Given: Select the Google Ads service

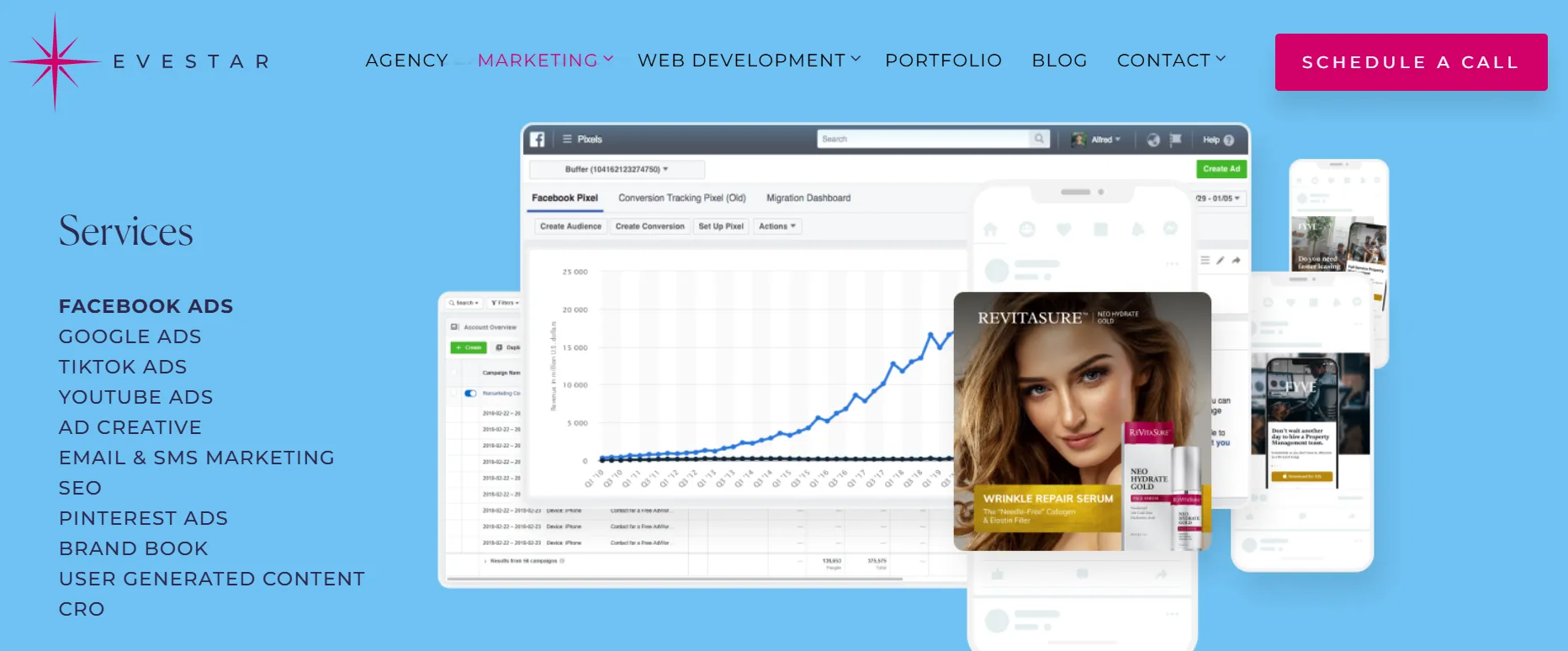Looking at the screenshot, I should point(130,336).
